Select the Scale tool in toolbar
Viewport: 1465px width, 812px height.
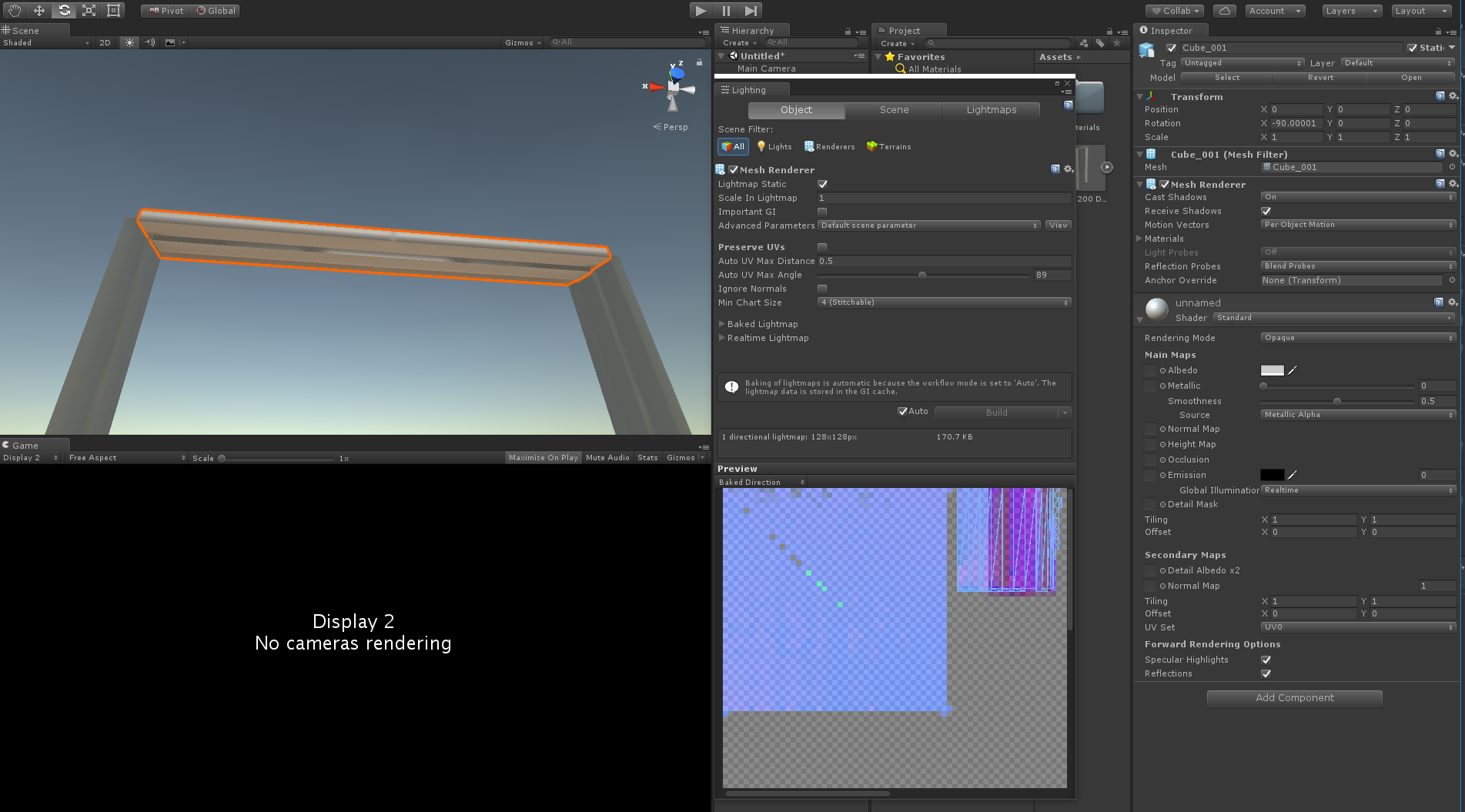[89, 11]
